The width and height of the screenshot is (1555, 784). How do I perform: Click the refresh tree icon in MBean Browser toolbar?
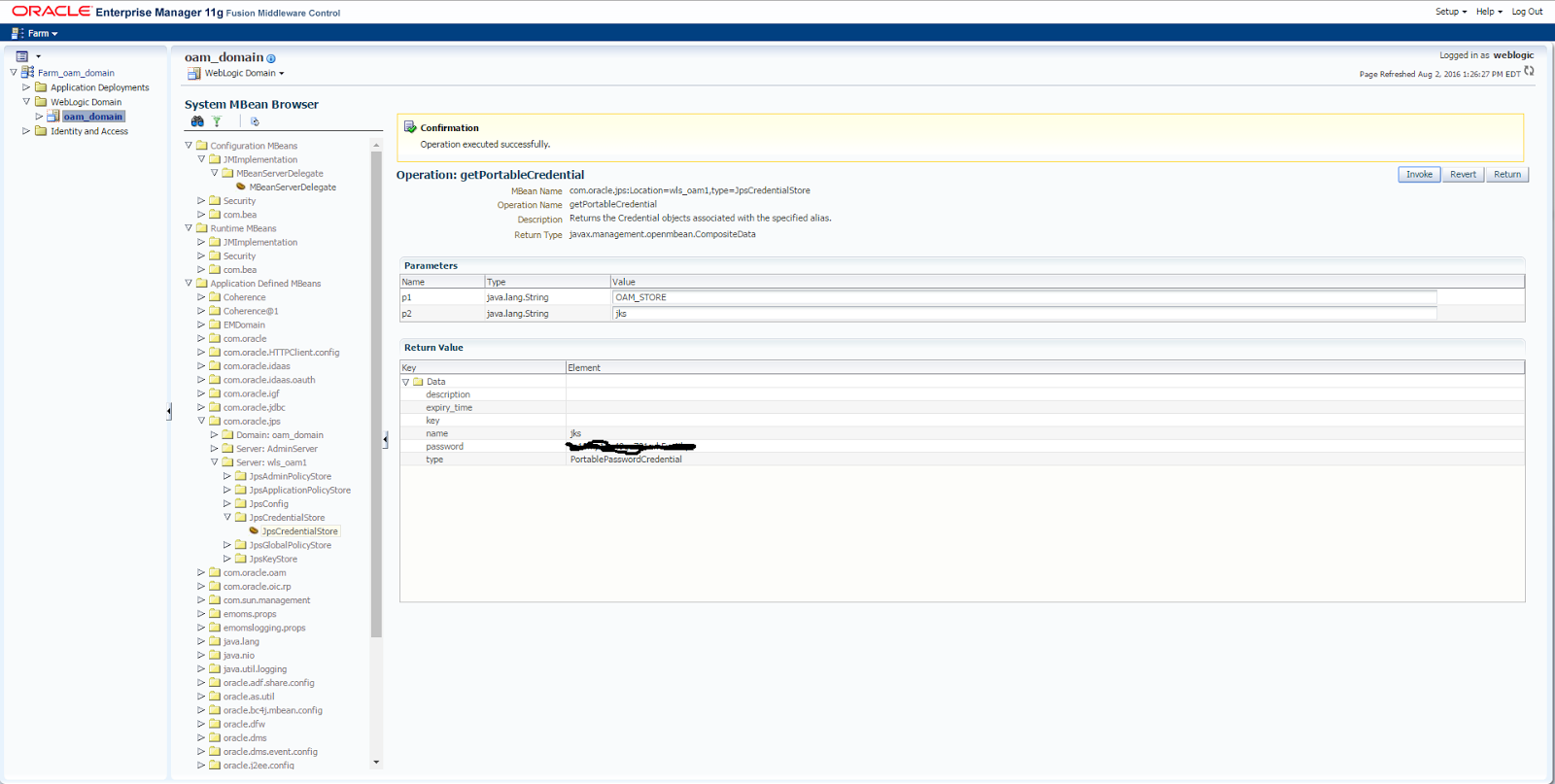(255, 121)
